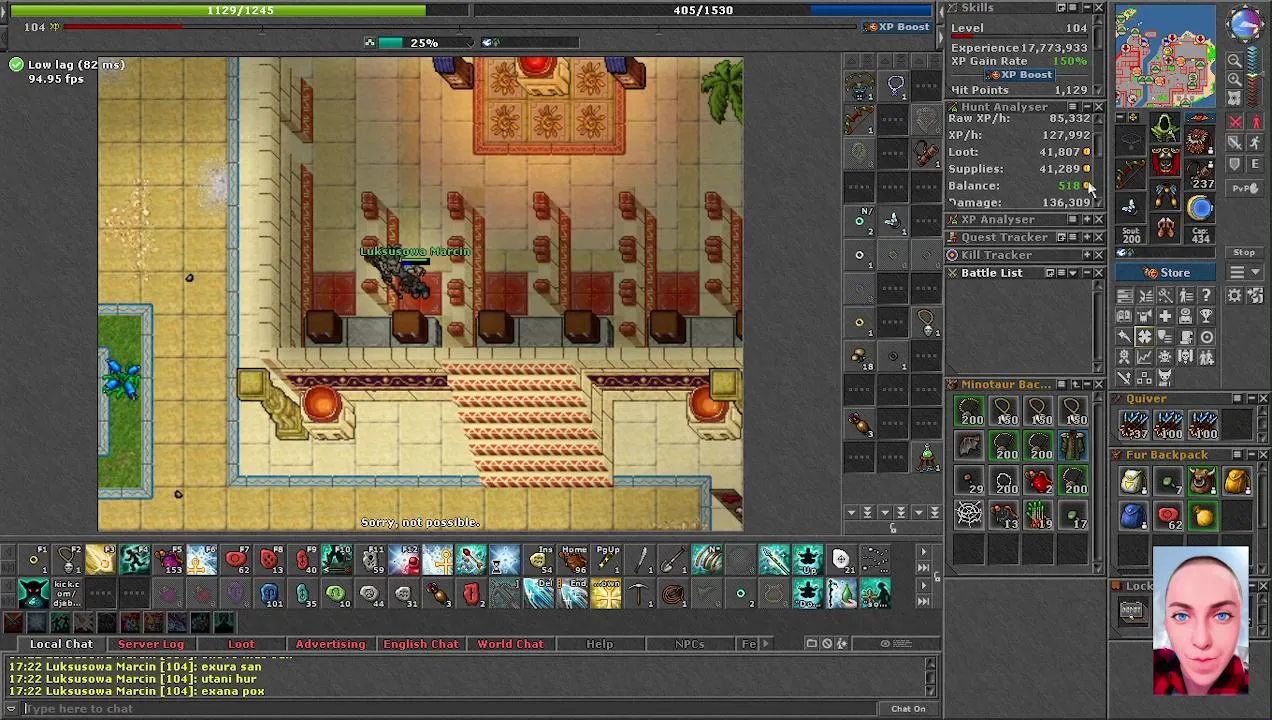The width and height of the screenshot is (1272, 720).
Task: Use the blue rune with count 101
Action: 269,595
